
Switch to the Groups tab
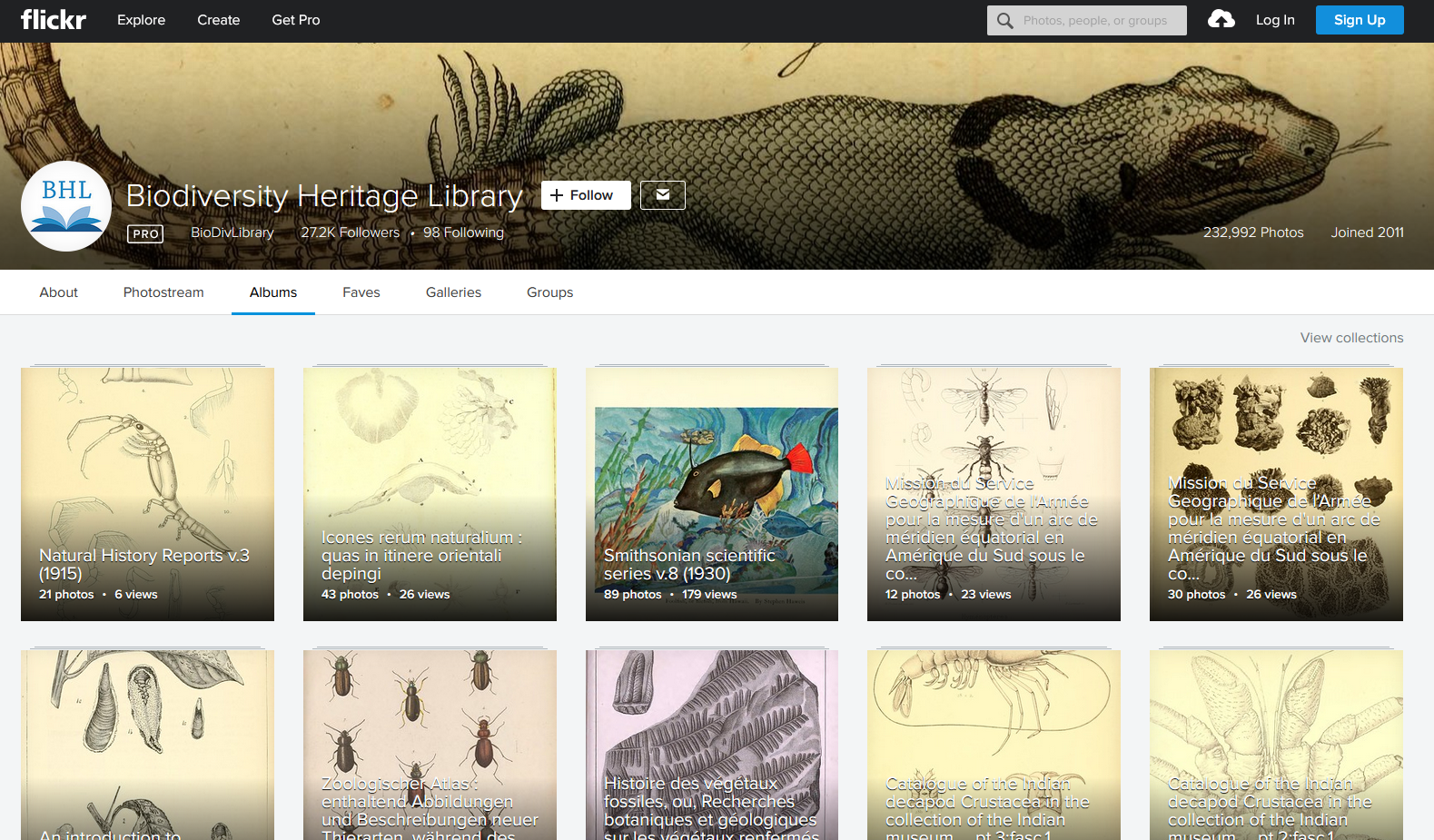[x=550, y=292]
